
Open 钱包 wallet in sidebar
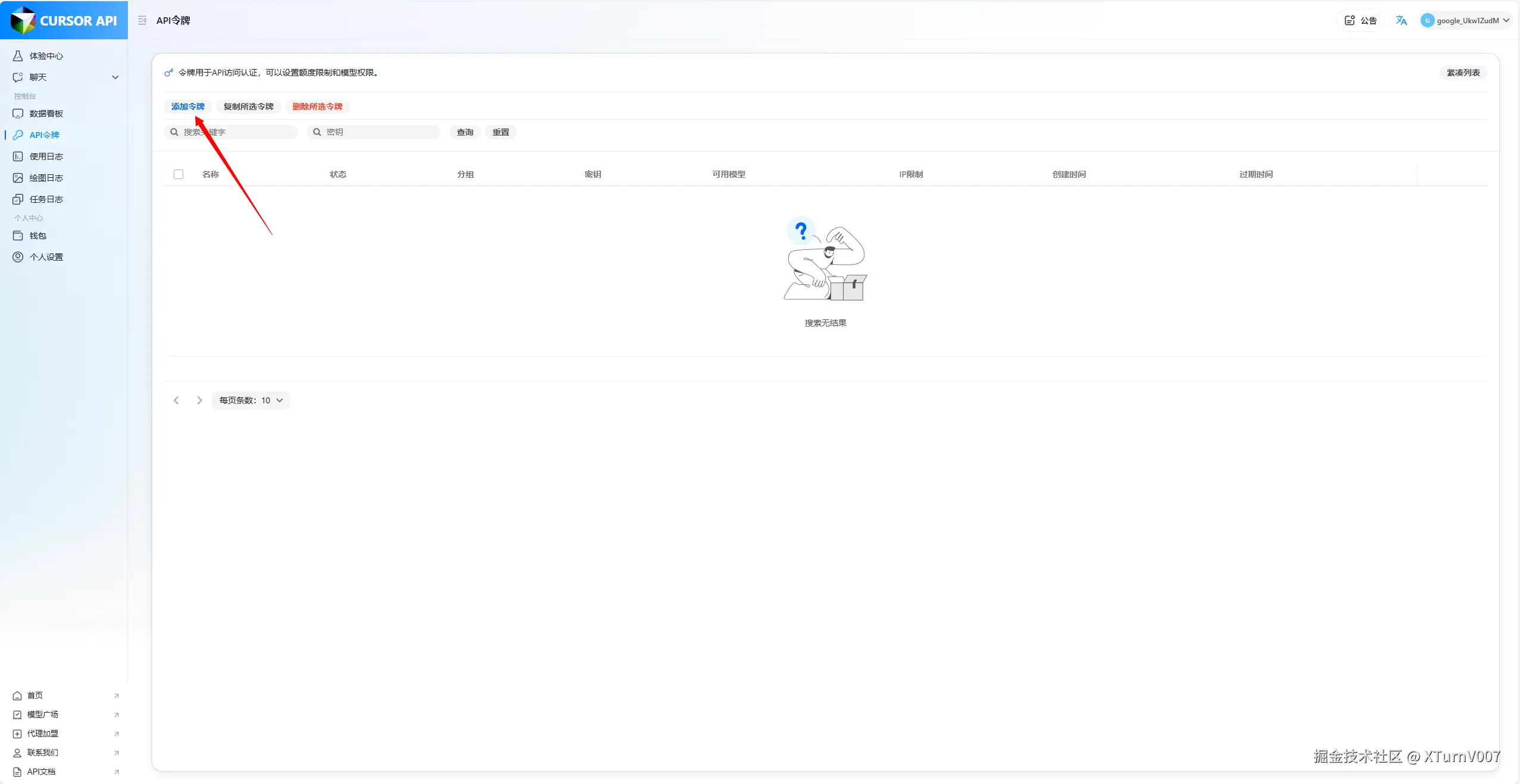point(37,236)
